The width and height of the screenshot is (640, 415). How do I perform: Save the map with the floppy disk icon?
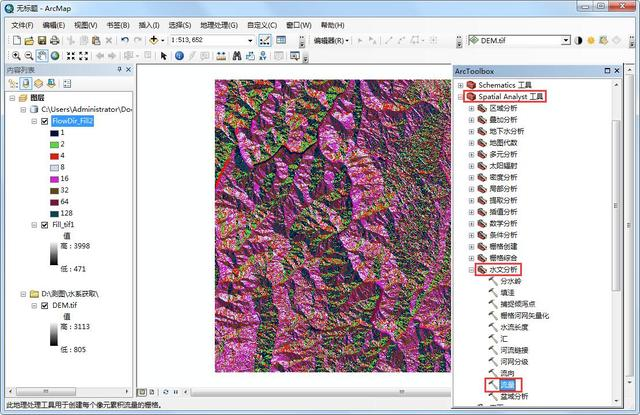coord(42,40)
